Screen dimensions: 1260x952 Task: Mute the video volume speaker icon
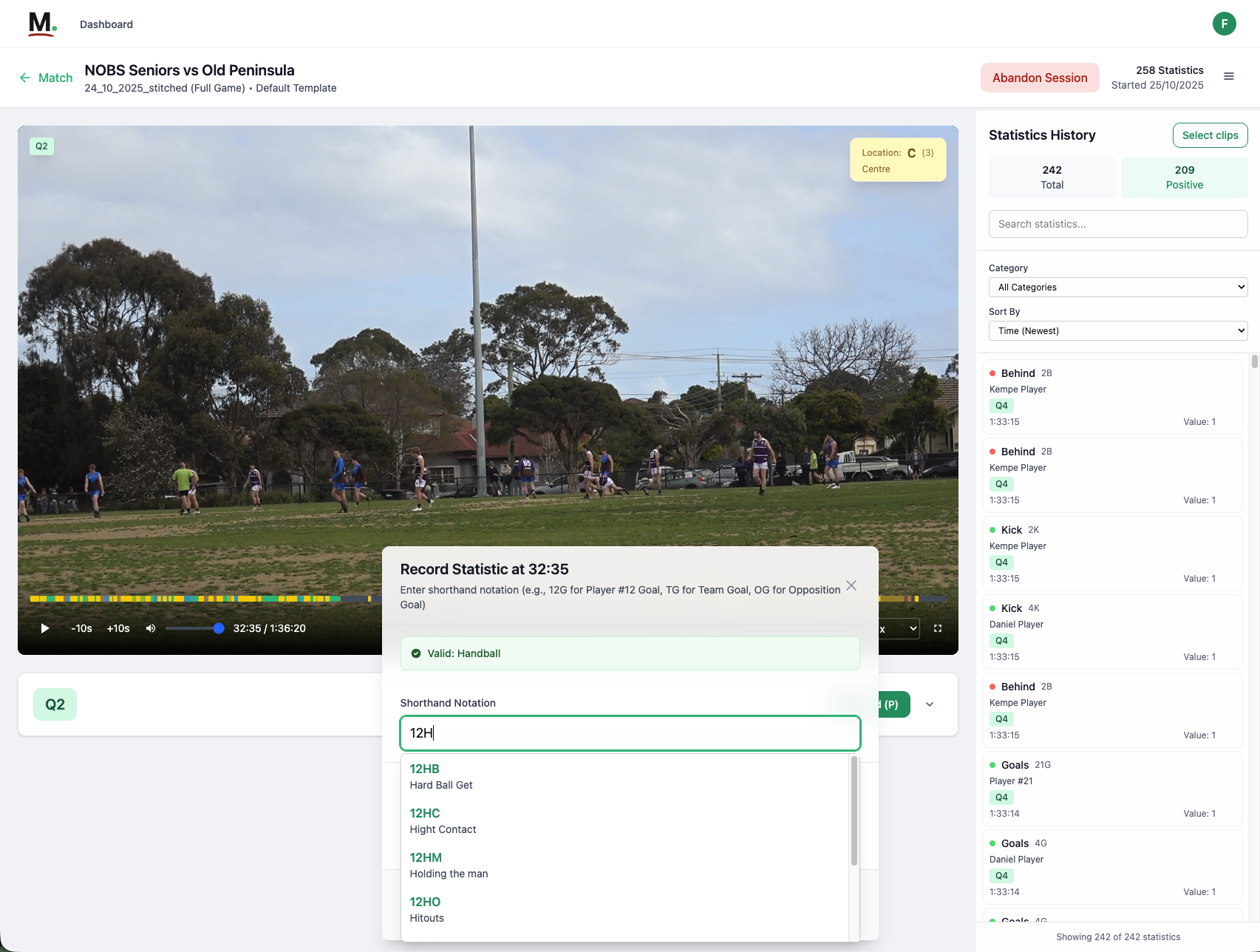pos(151,628)
